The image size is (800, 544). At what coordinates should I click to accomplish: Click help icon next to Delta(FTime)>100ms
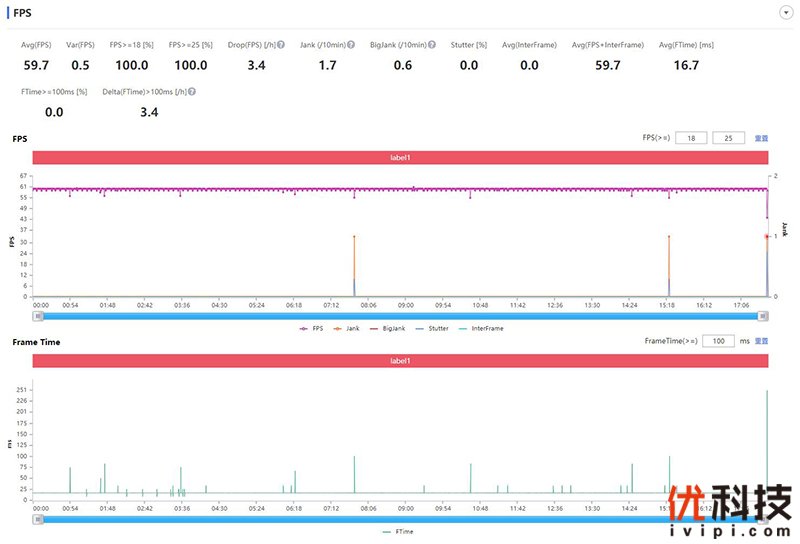point(191,91)
